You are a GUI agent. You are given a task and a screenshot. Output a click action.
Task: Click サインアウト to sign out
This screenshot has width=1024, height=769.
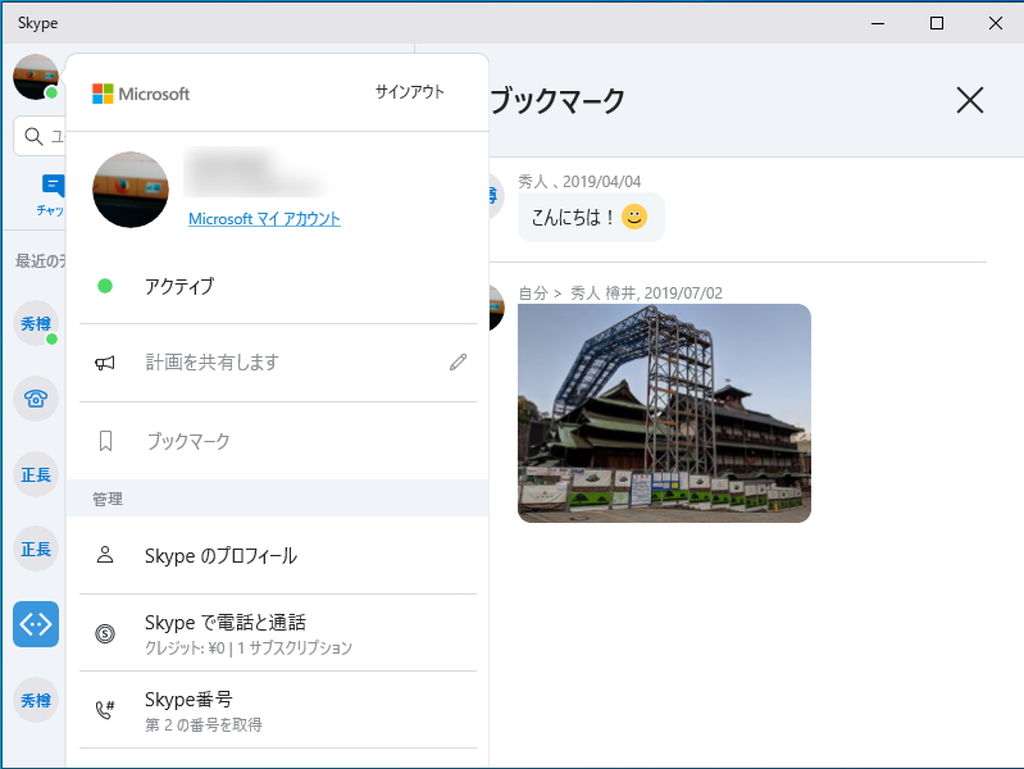[x=409, y=90]
